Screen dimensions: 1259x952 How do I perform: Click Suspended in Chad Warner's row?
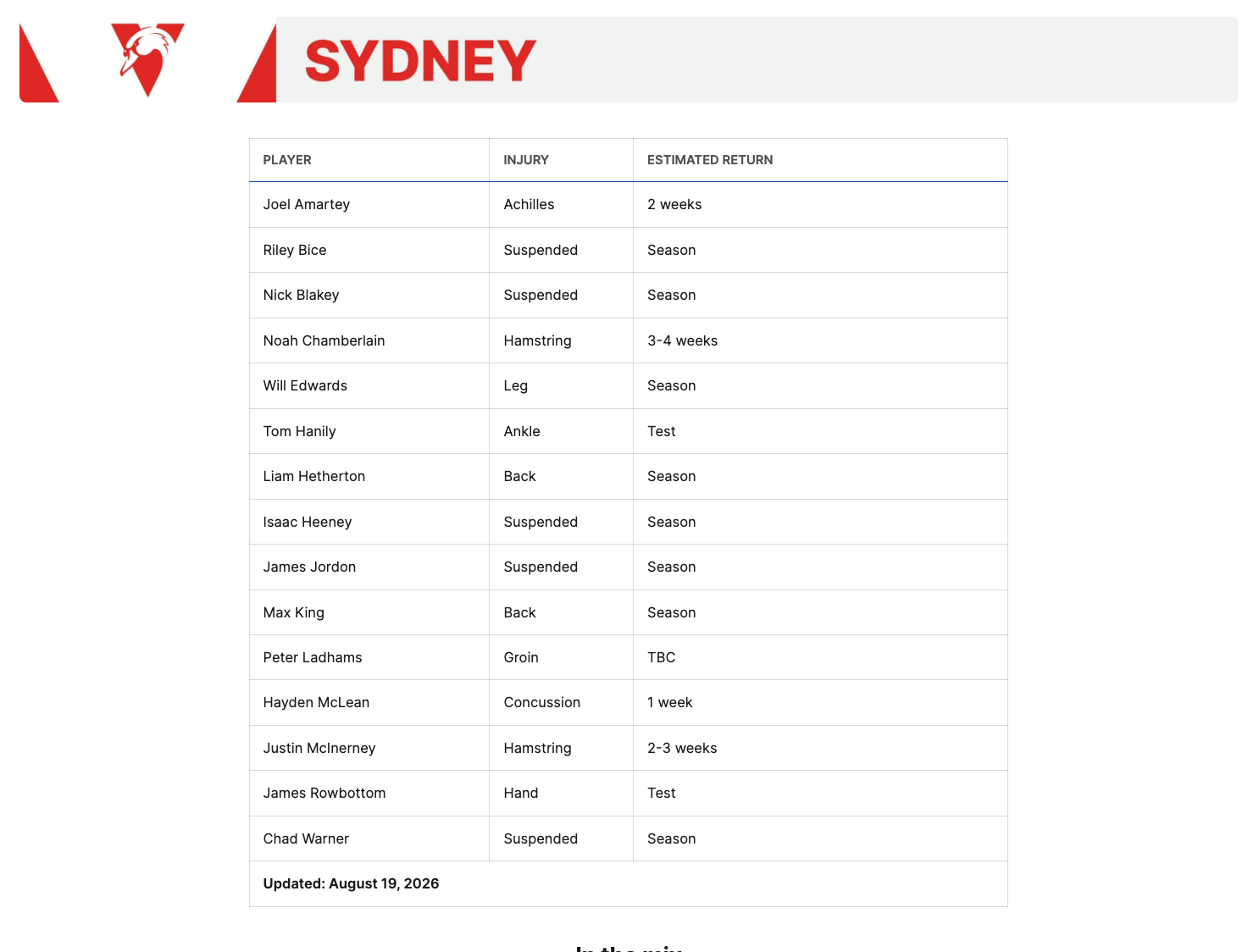pyautogui.click(x=541, y=839)
